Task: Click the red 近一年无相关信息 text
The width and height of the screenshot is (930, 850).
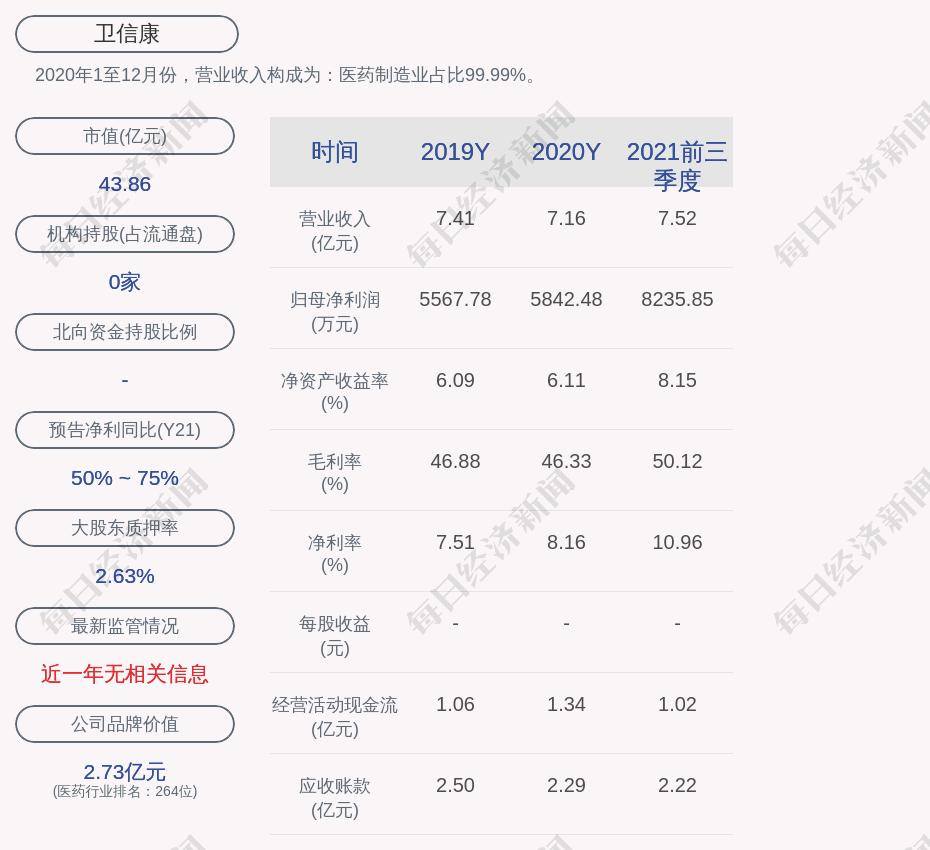Action: 125,674
